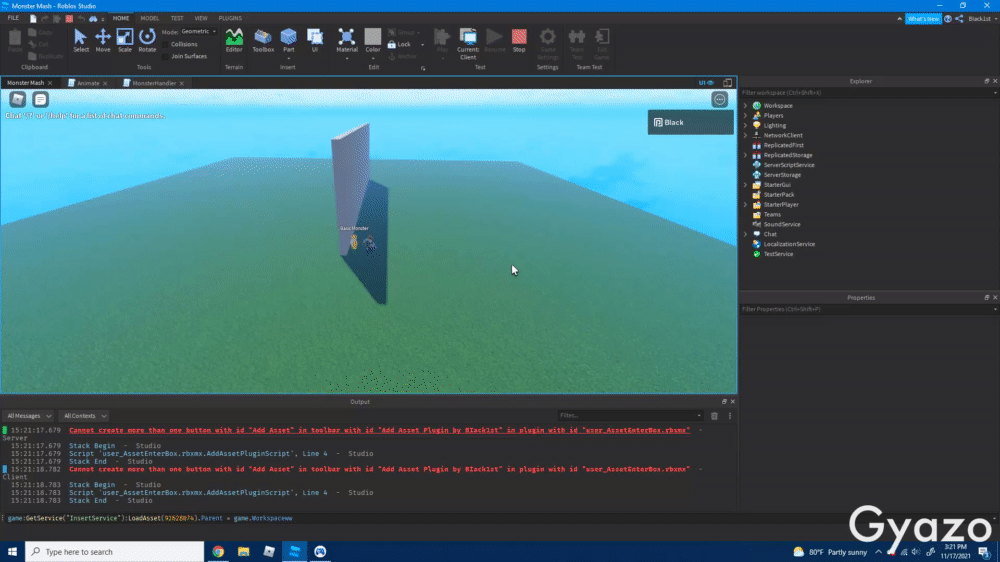Open the Animate script tab
The height and width of the screenshot is (562, 1000).
(x=88, y=83)
